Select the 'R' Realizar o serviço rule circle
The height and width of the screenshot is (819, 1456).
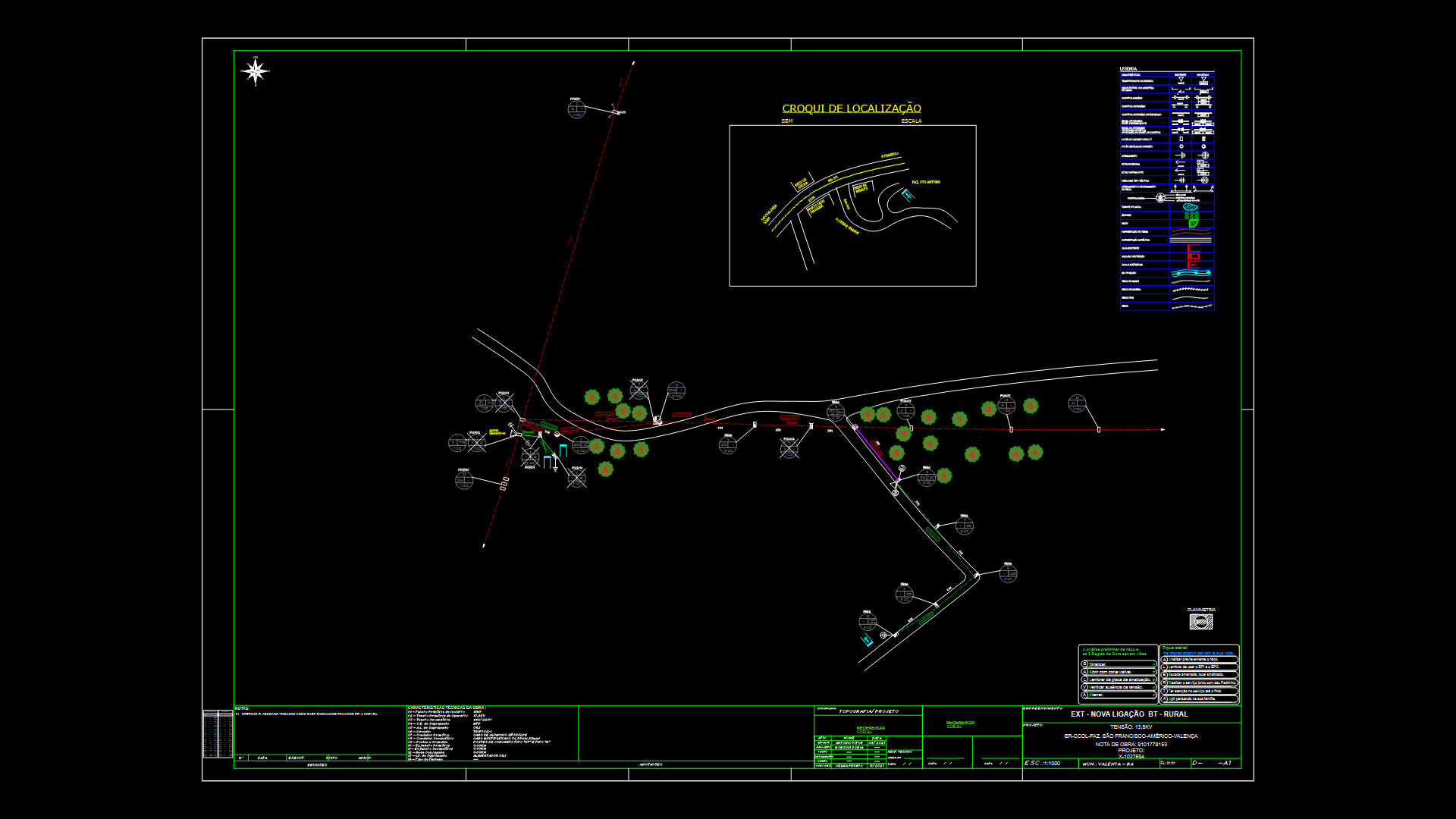(1164, 682)
